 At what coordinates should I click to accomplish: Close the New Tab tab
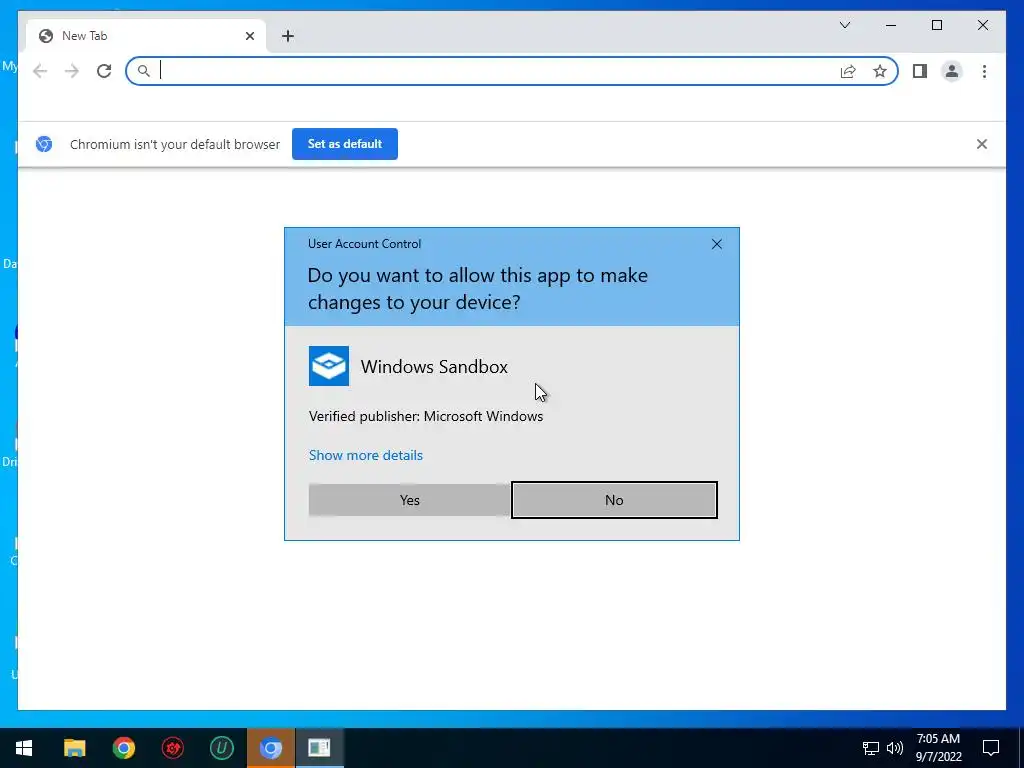click(x=249, y=36)
